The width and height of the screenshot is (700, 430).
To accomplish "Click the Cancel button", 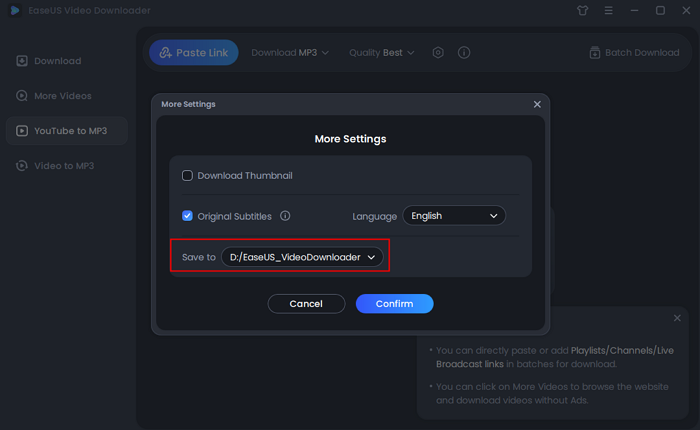I will (306, 303).
